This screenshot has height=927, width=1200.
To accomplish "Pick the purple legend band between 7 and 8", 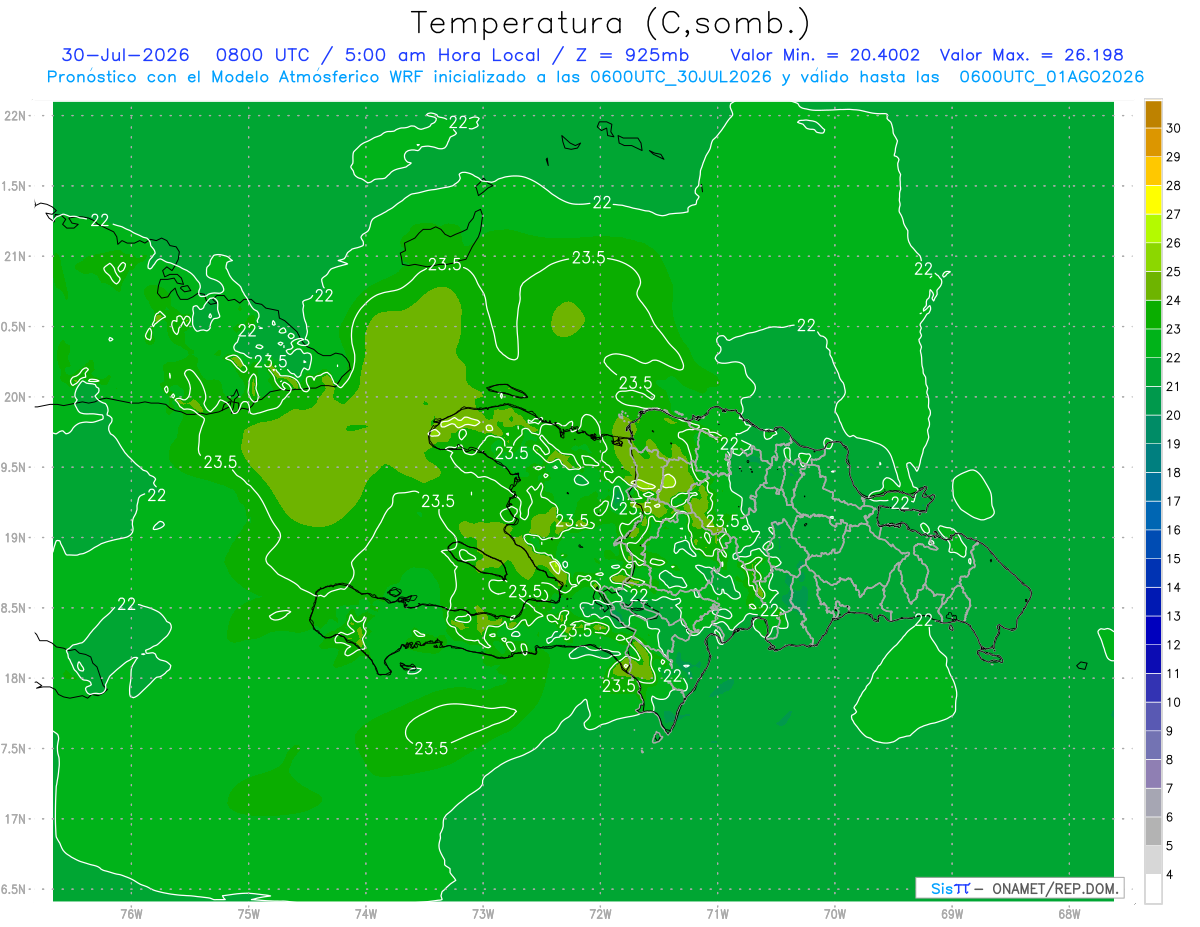I will coord(1153,774).
